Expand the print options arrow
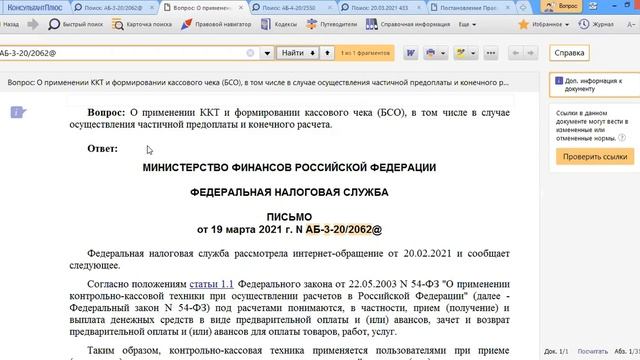 443,53
